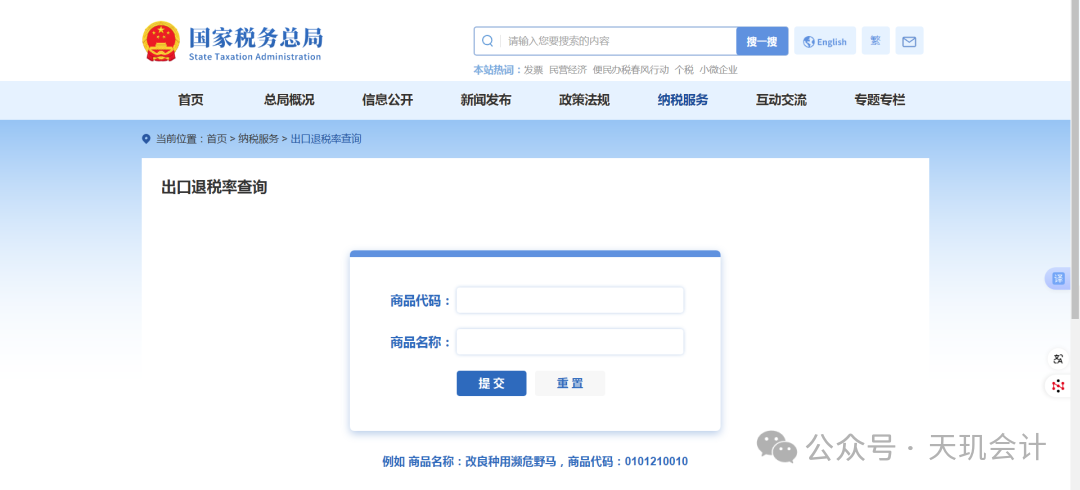1080x490 pixels.
Task: Open the 总局概况 menu
Action: (x=289, y=100)
